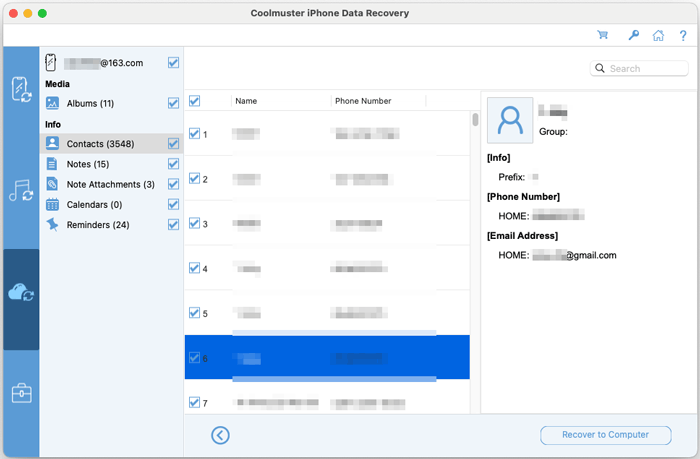
Task: Click the magnifier icon in search box
Action: 600,68
